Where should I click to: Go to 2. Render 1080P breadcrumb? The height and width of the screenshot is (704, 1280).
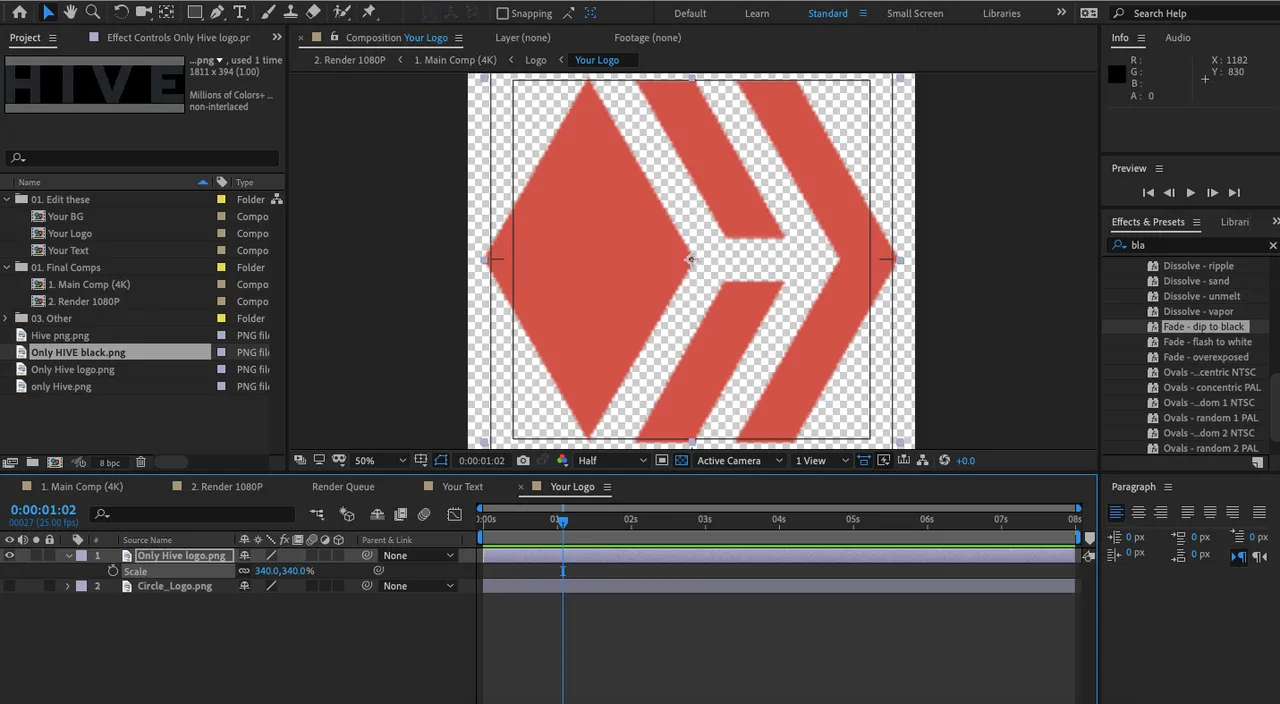click(x=349, y=60)
